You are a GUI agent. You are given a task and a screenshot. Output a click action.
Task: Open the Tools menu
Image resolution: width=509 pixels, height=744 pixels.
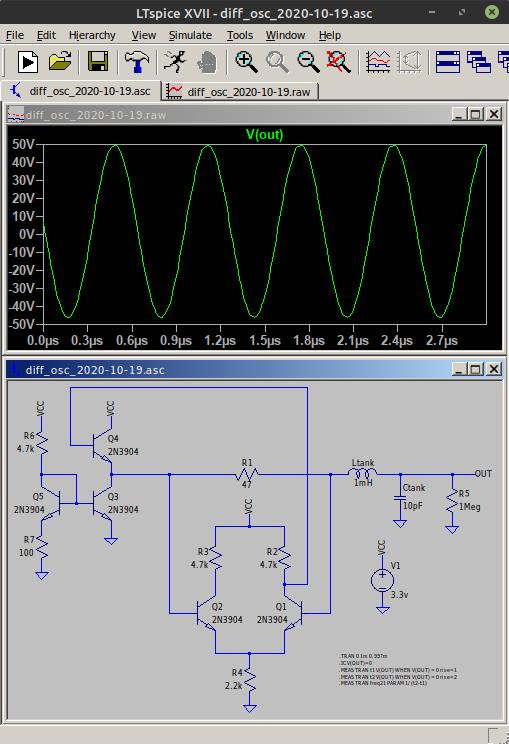coord(240,35)
